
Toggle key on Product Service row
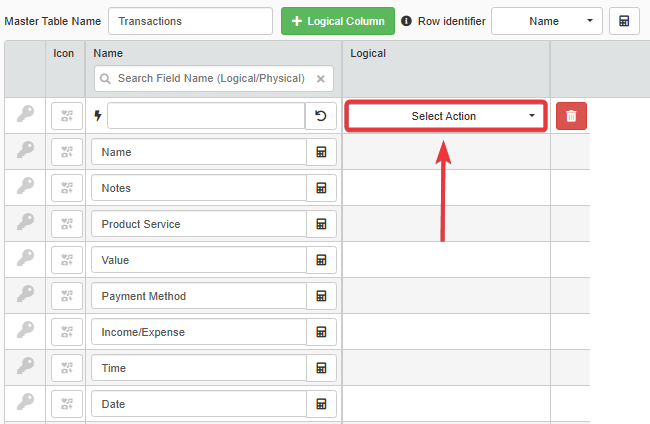click(25, 222)
